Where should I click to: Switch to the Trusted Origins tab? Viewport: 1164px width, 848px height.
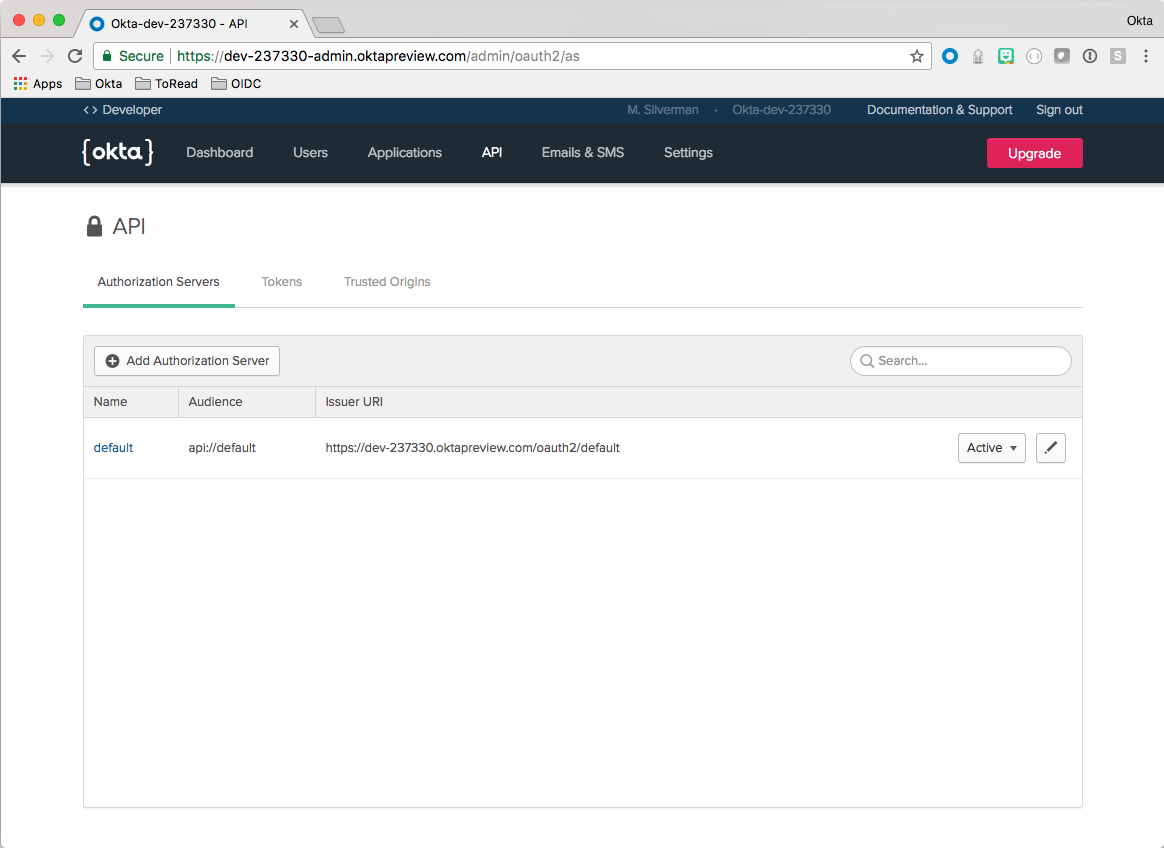[x=387, y=282]
